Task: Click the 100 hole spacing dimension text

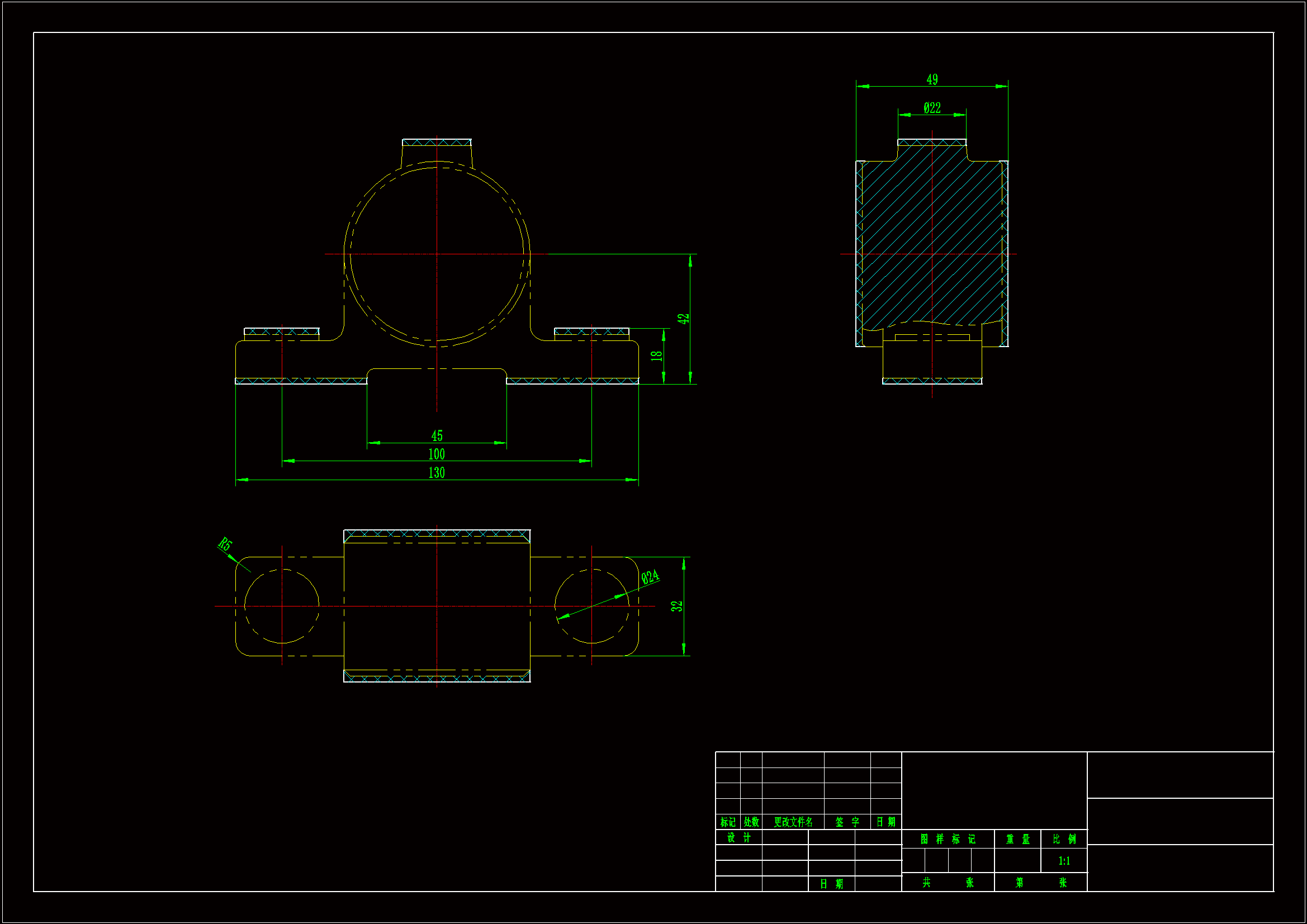Action: tap(437, 454)
